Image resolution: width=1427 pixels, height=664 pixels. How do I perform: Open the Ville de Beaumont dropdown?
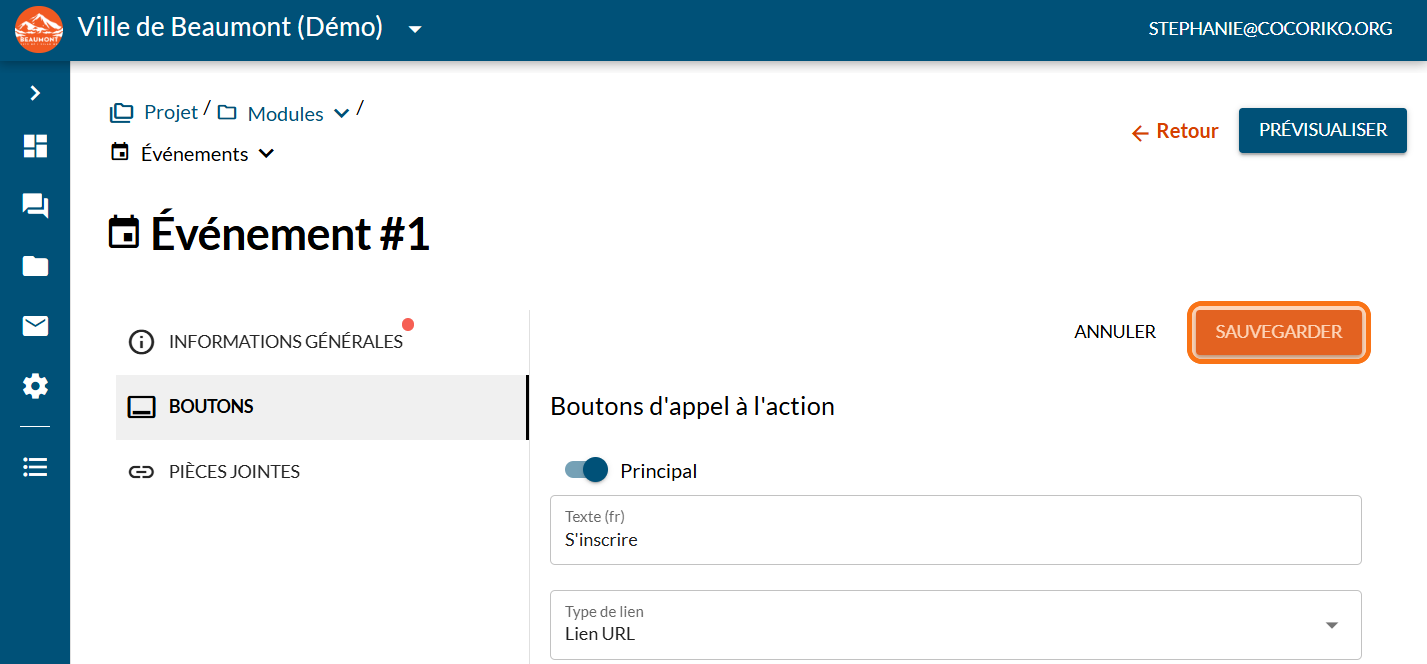(x=415, y=30)
